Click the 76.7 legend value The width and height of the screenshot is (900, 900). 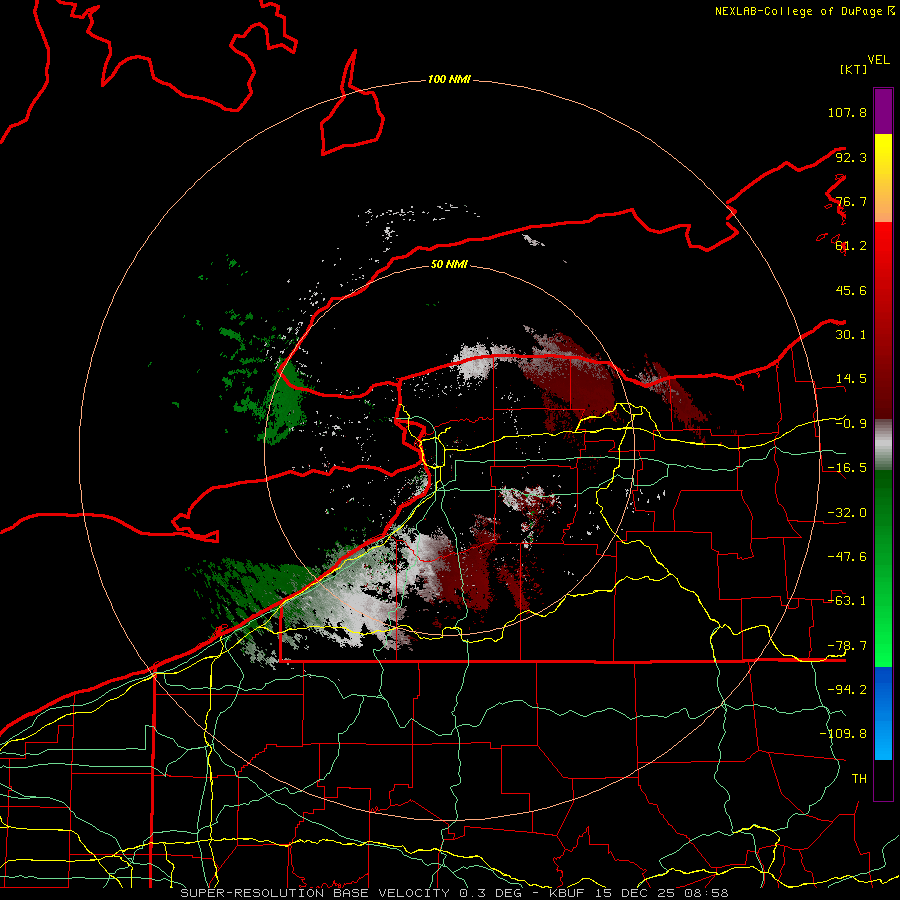click(x=851, y=201)
